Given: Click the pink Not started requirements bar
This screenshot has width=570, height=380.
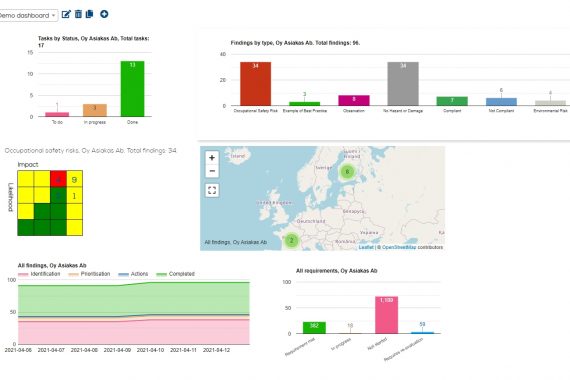Looking at the screenshot, I should click(x=386, y=315).
